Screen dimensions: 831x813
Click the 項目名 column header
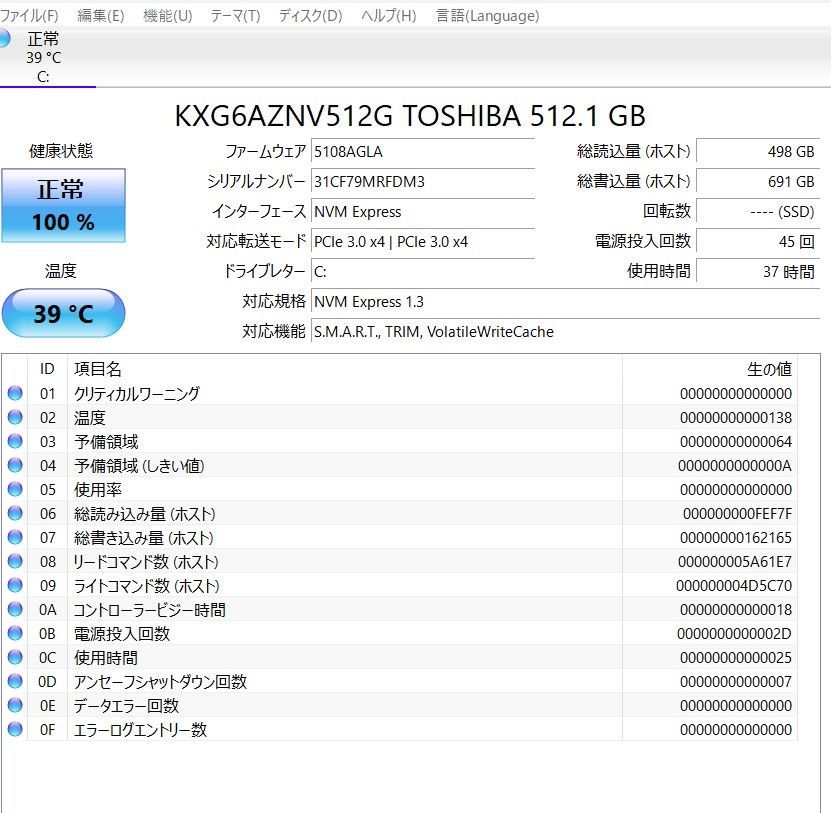point(344,369)
